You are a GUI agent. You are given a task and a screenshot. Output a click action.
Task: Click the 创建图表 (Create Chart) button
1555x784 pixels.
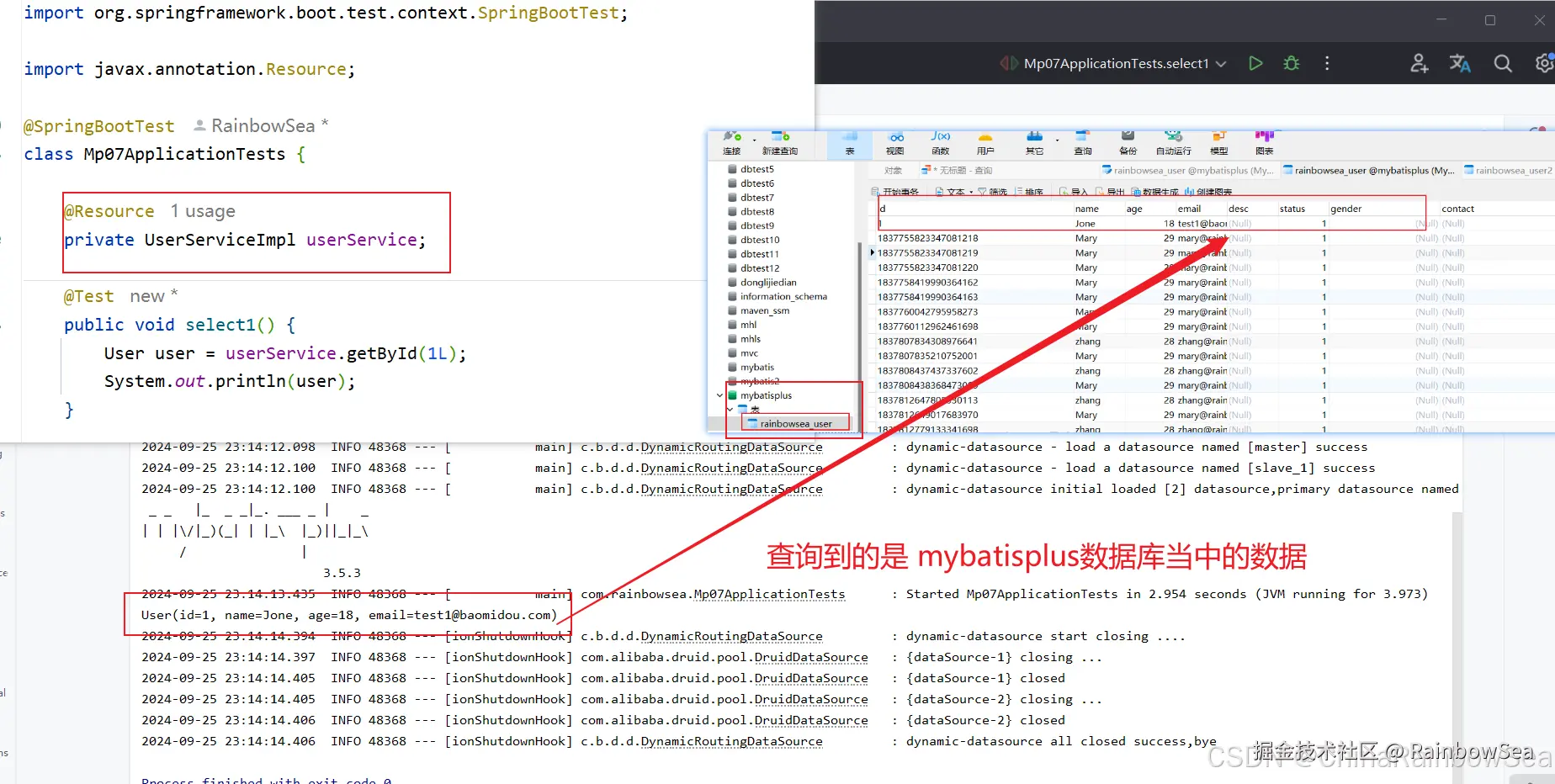[x=1208, y=192]
